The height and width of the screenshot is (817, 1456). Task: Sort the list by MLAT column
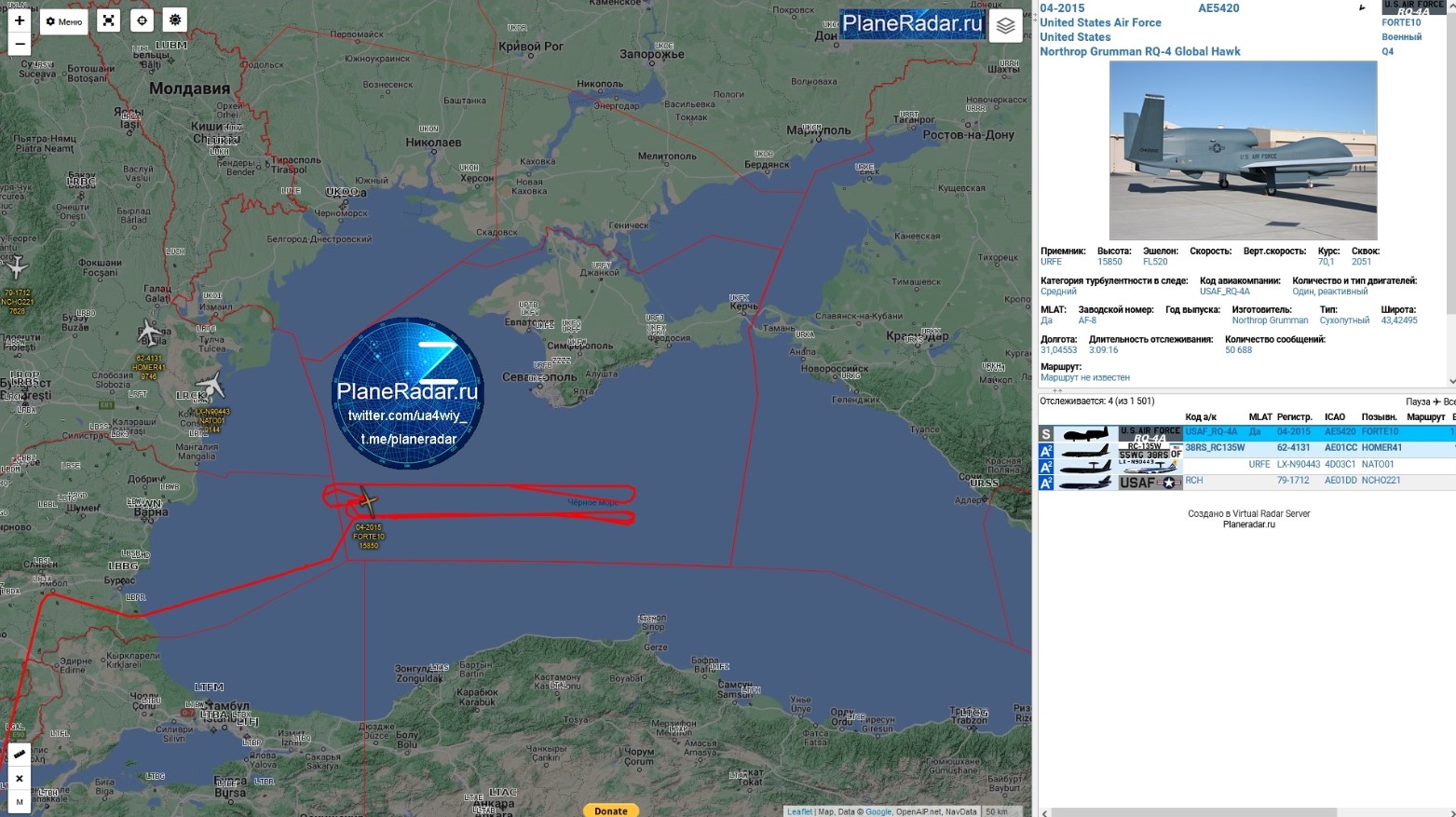1260,417
